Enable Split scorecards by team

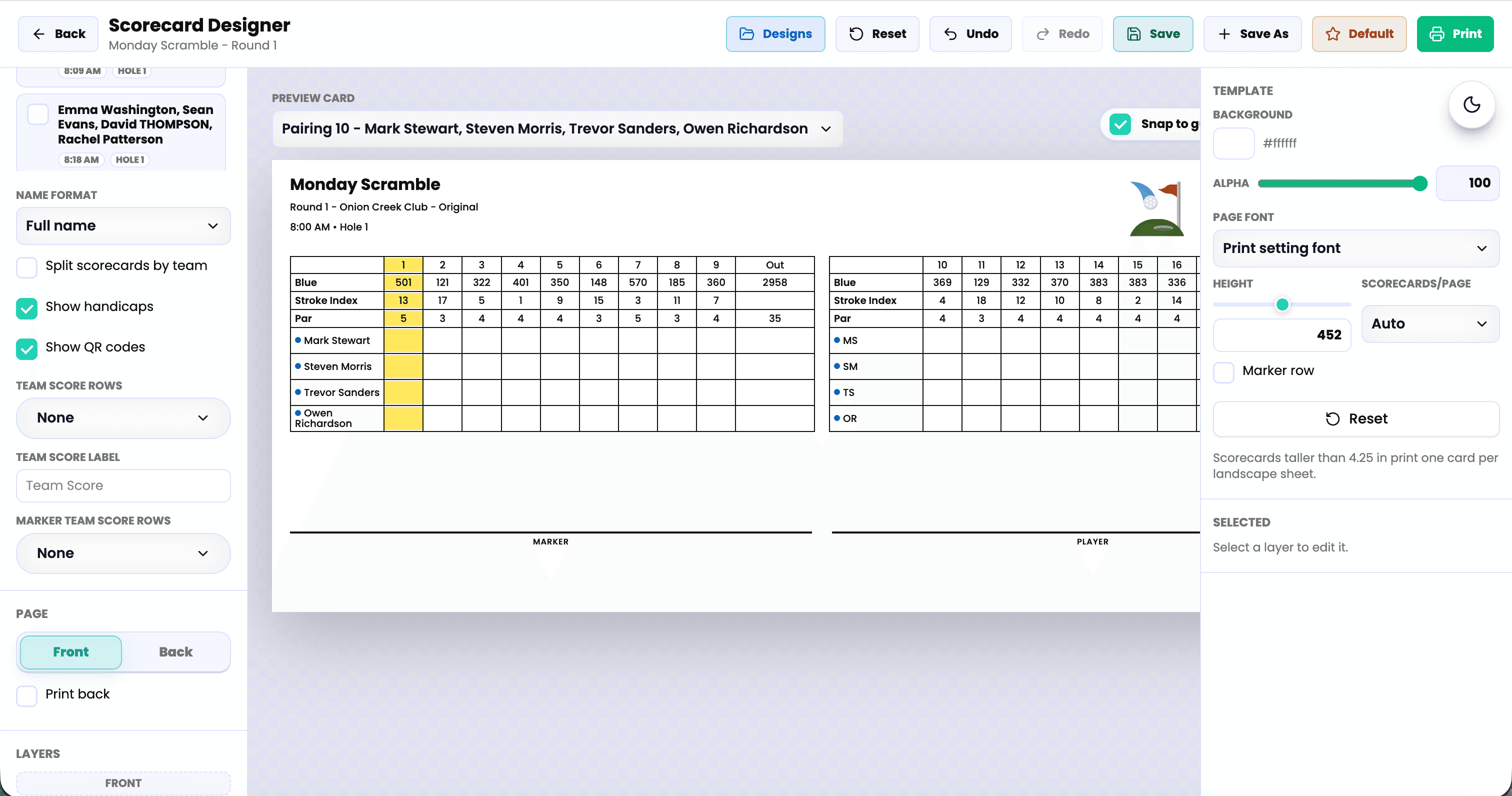[26, 267]
